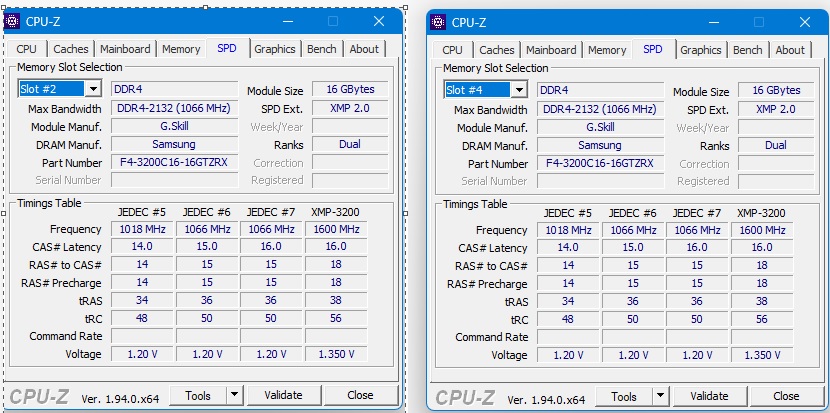This screenshot has width=830, height=413.
Task: Click XMP-3200 tRC value 56 in right window
Action: point(762,319)
